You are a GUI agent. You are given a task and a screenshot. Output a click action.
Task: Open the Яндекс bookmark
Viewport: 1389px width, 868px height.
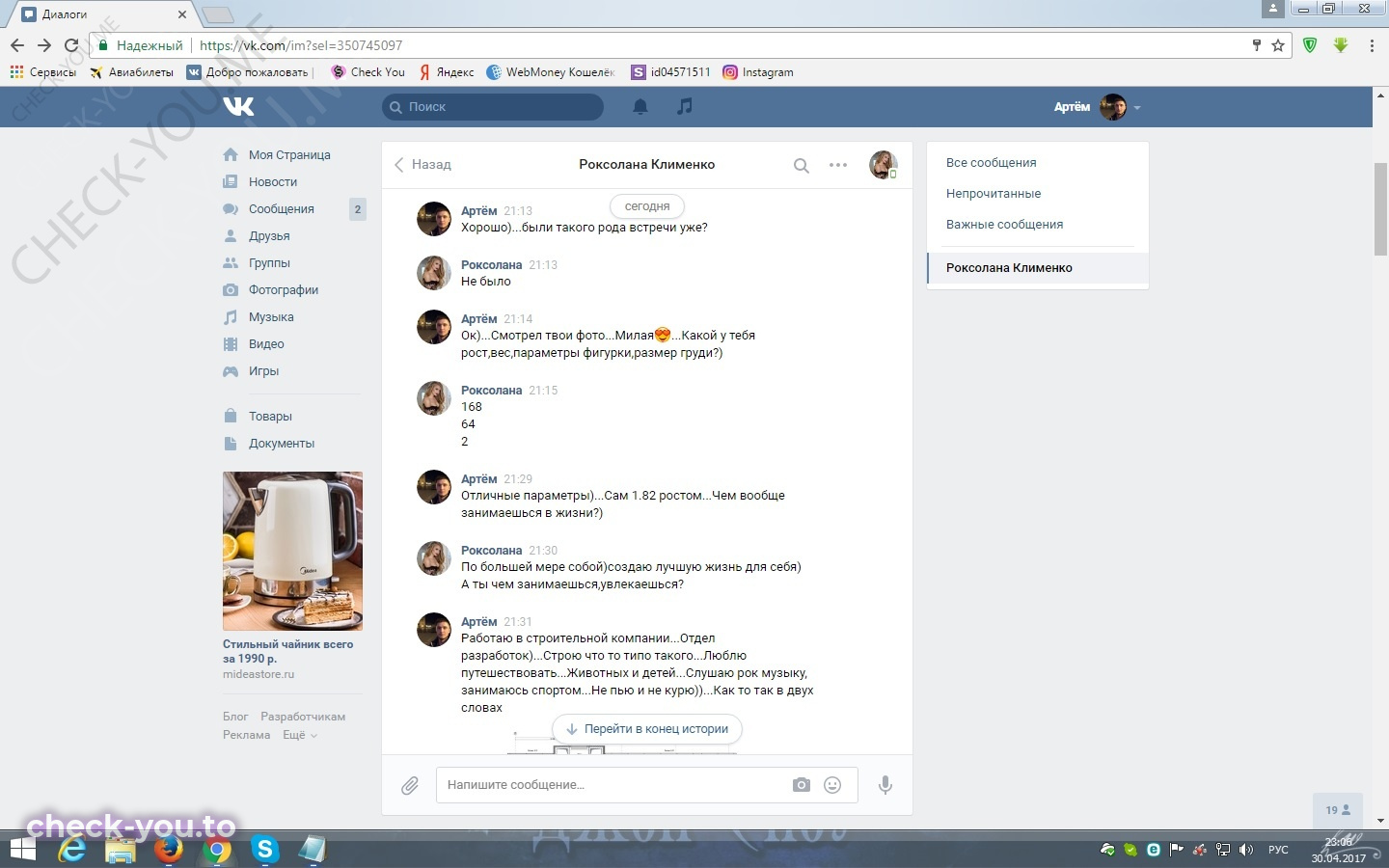coord(446,72)
